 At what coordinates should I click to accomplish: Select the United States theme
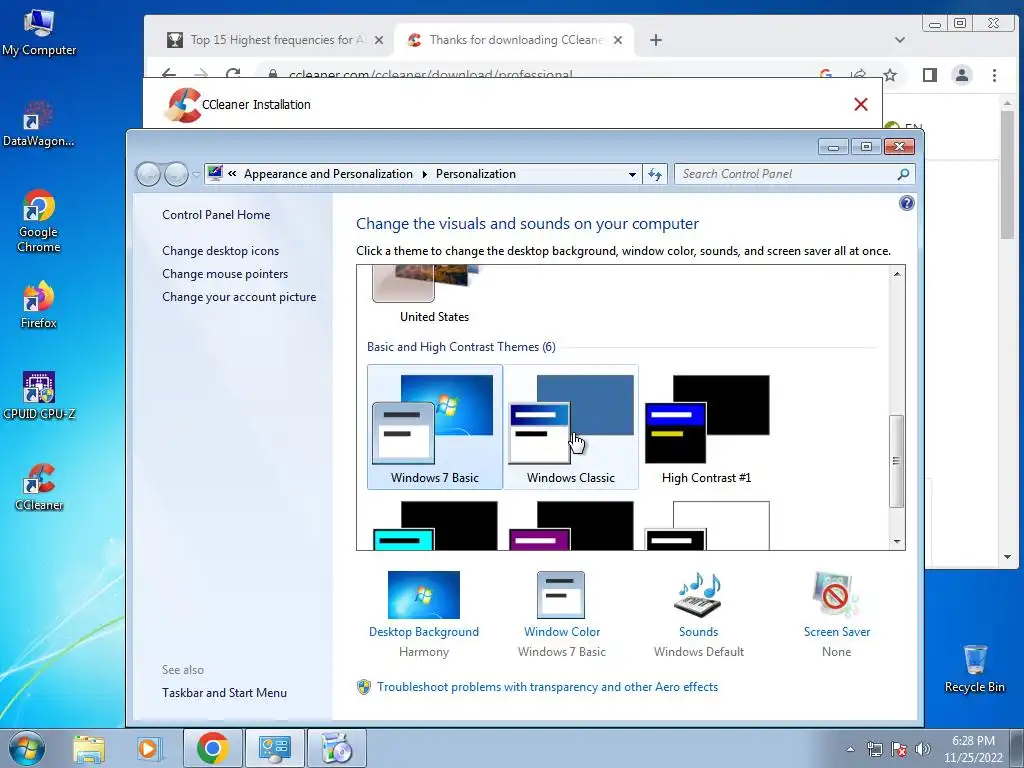(x=434, y=295)
